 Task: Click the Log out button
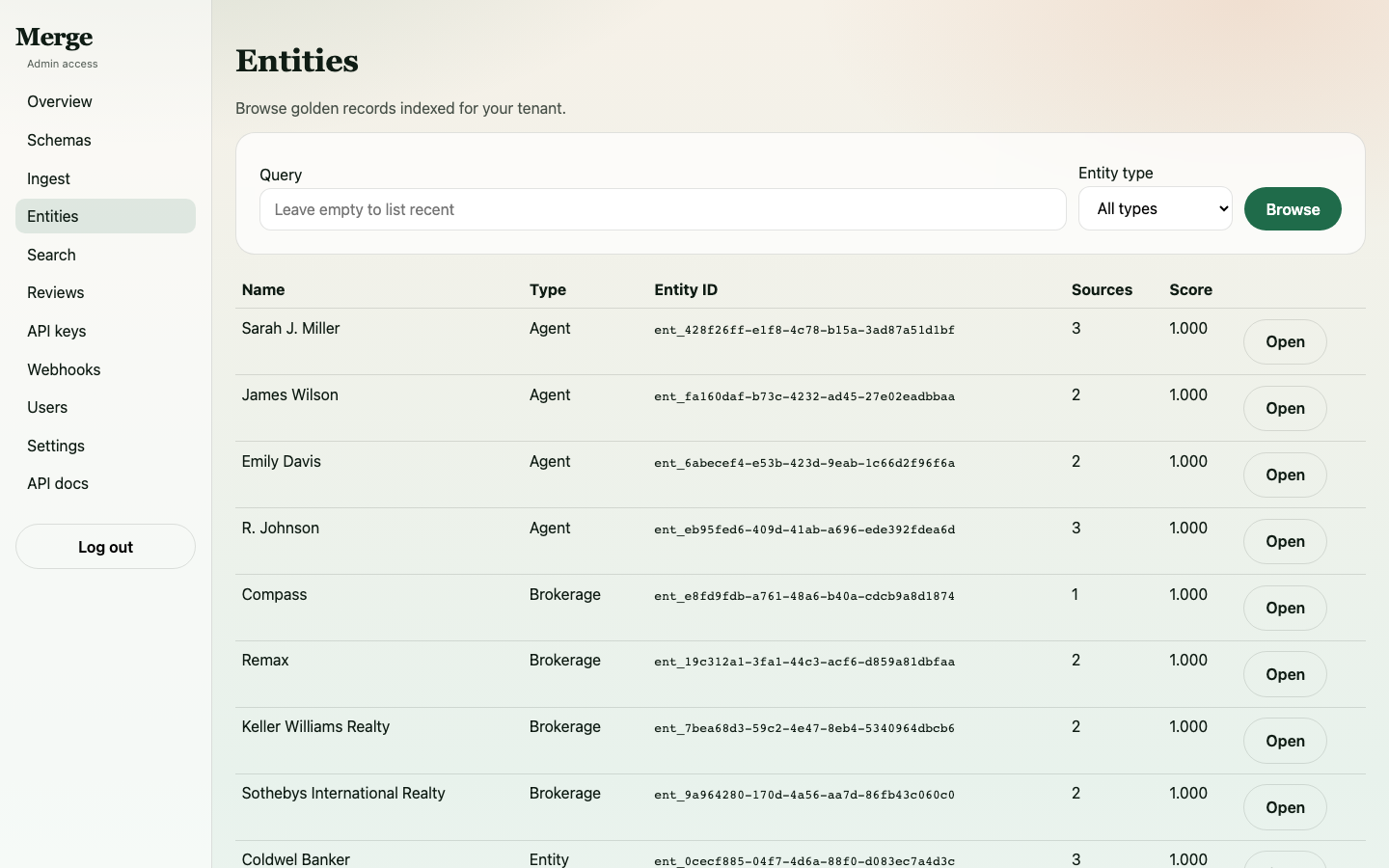pyautogui.click(x=105, y=547)
